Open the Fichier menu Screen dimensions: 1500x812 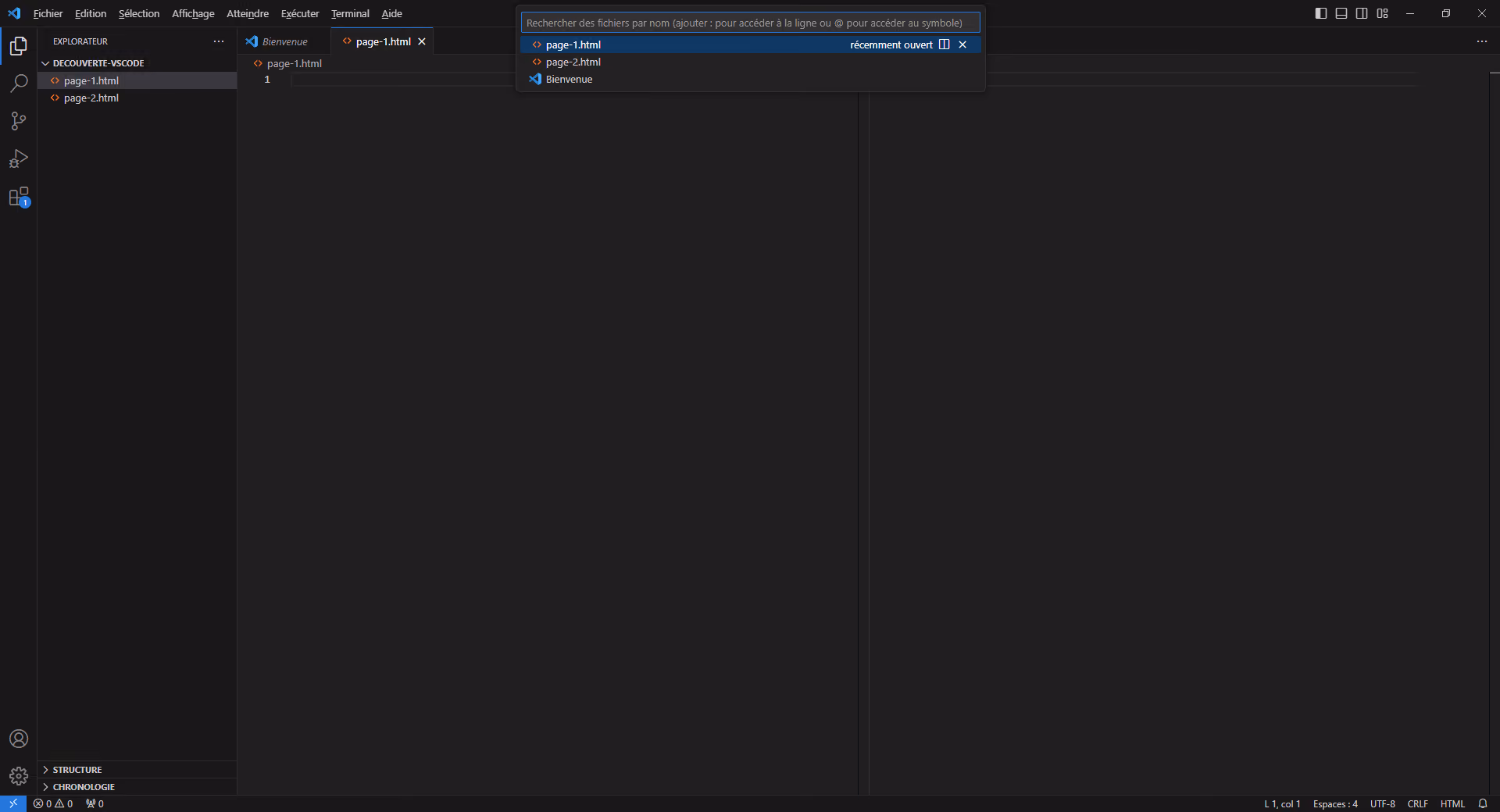point(48,13)
